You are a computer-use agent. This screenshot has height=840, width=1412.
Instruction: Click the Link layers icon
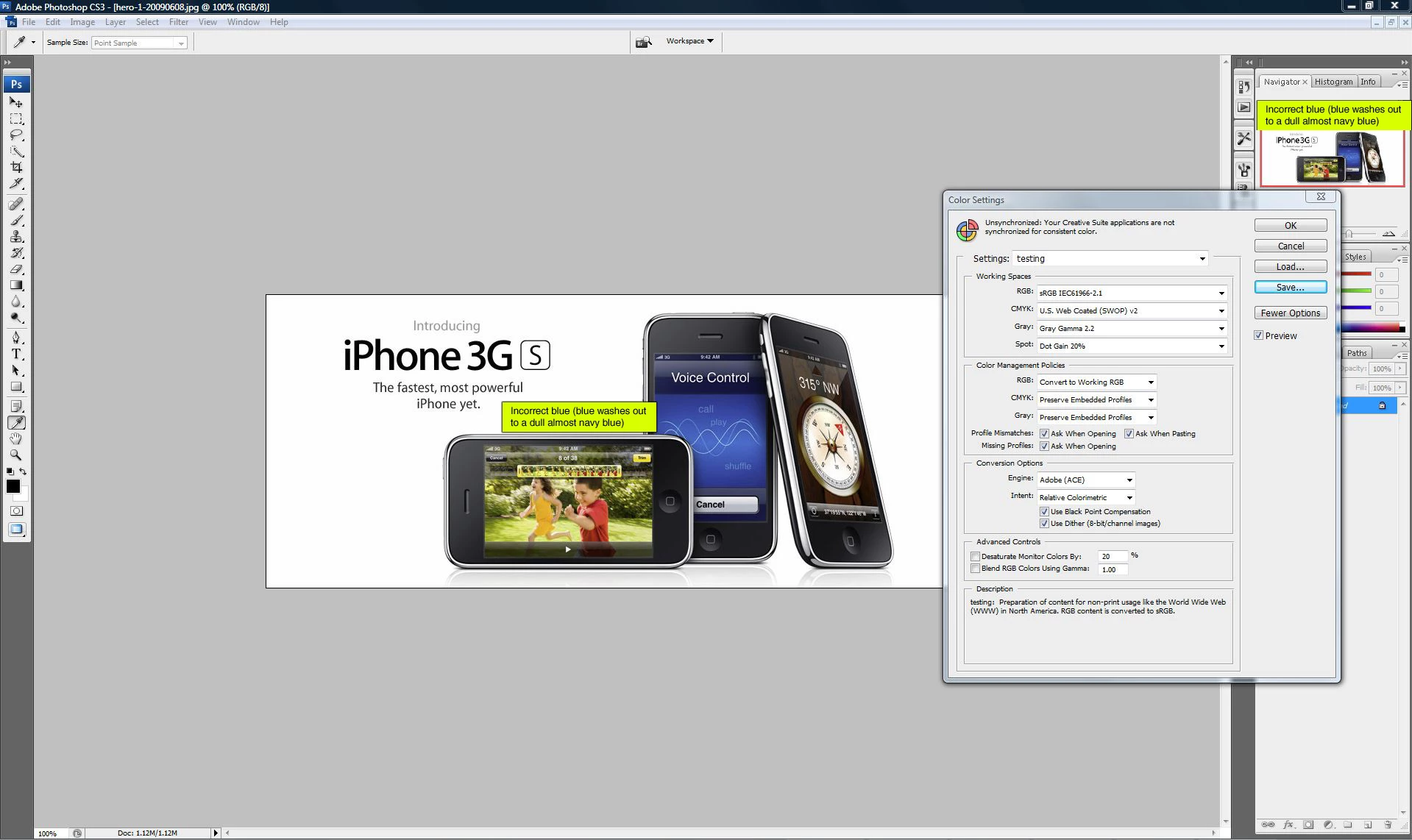point(1268,825)
